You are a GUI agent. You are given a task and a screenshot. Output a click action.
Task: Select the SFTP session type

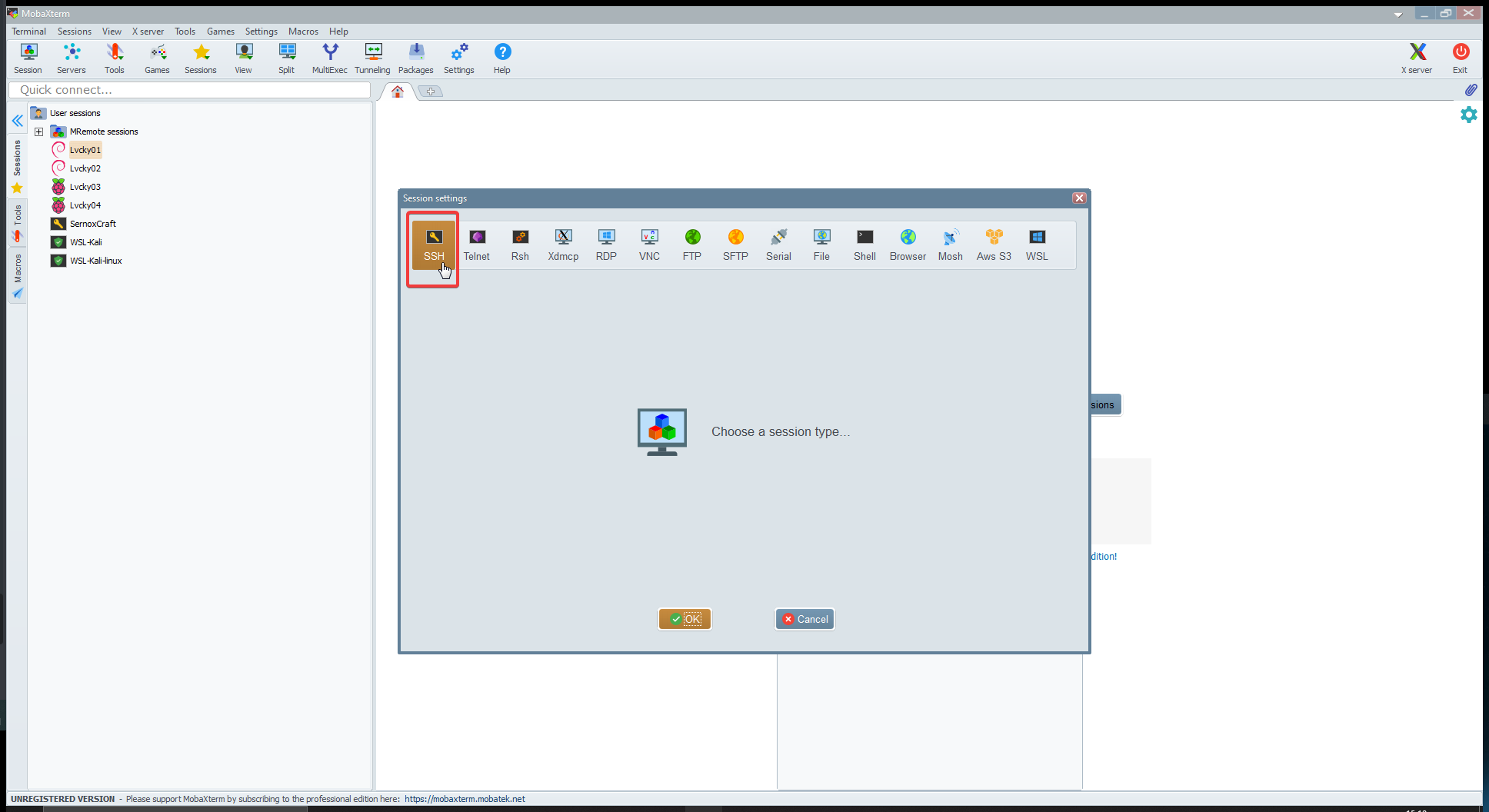(x=735, y=245)
